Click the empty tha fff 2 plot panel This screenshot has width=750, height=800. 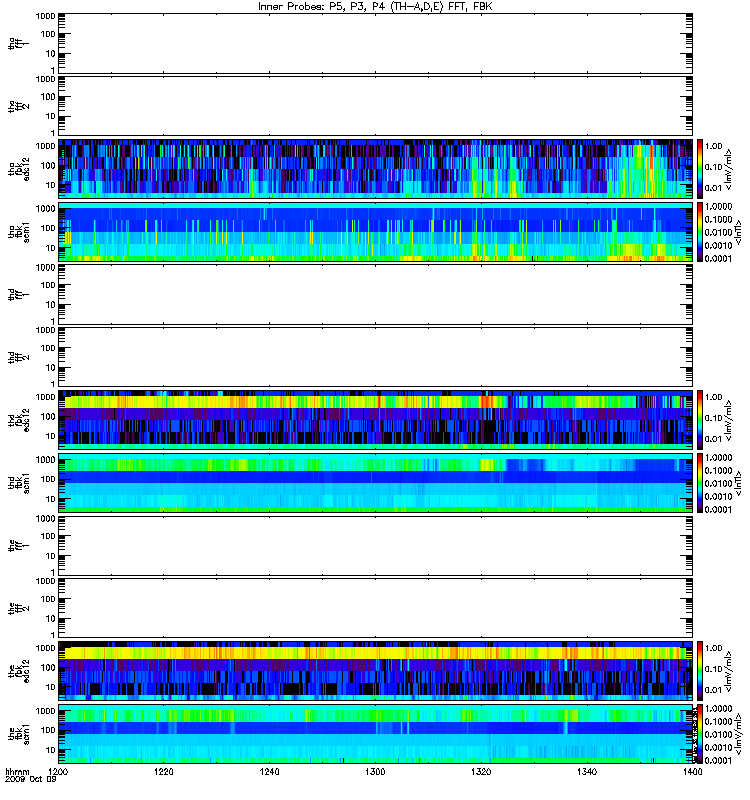[375, 106]
